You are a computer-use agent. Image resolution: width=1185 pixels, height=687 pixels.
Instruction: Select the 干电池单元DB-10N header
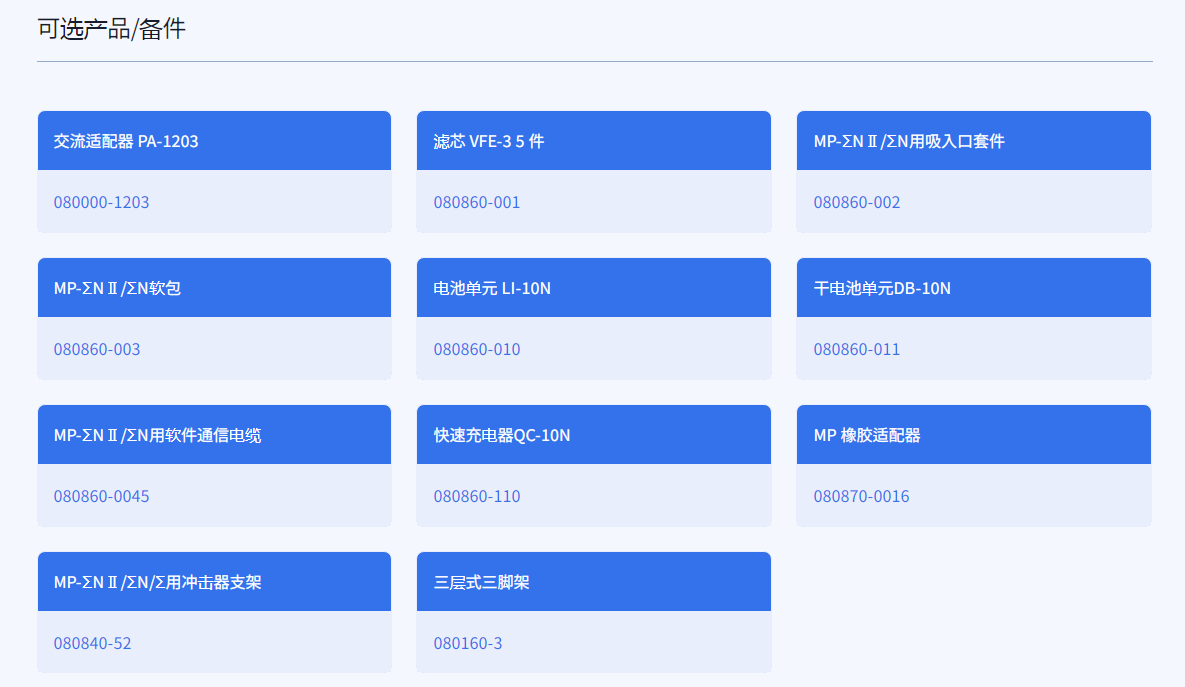tap(974, 287)
